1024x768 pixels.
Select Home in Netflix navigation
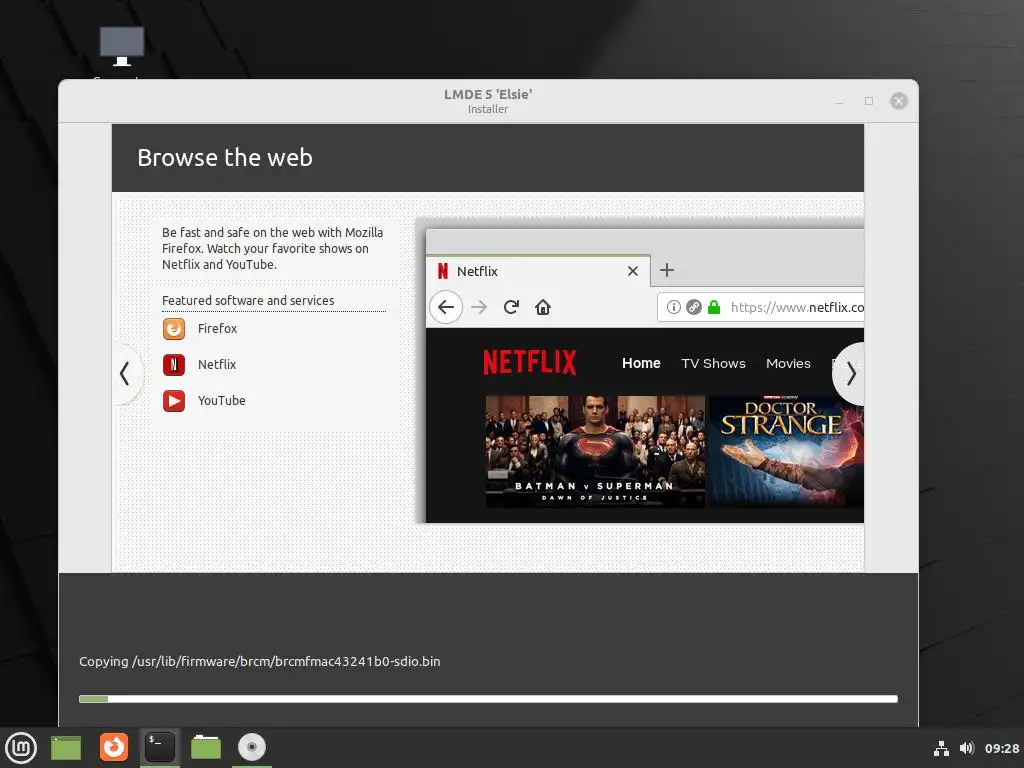pos(641,363)
